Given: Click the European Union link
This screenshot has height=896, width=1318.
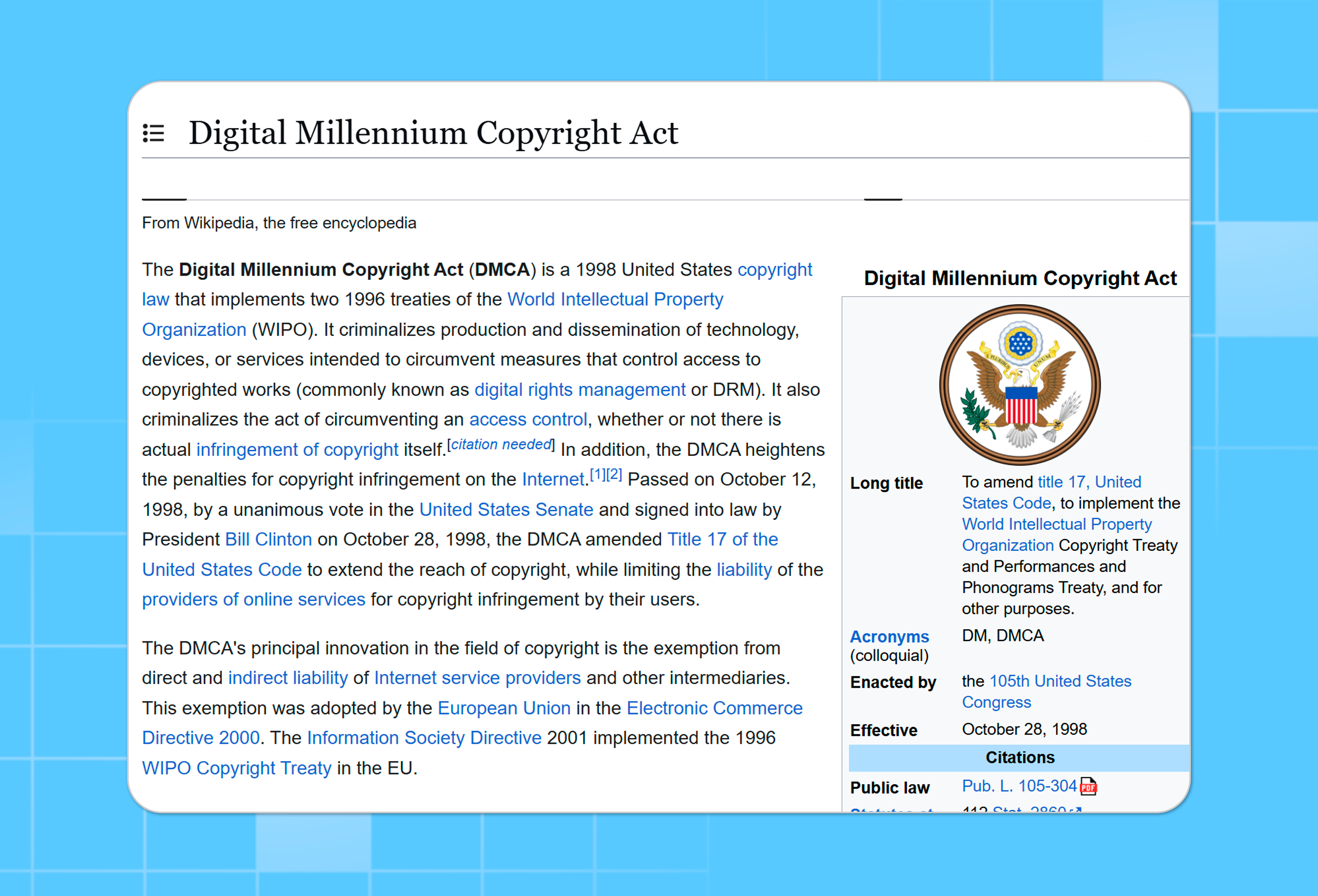Looking at the screenshot, I should click(x=503, y=708).
